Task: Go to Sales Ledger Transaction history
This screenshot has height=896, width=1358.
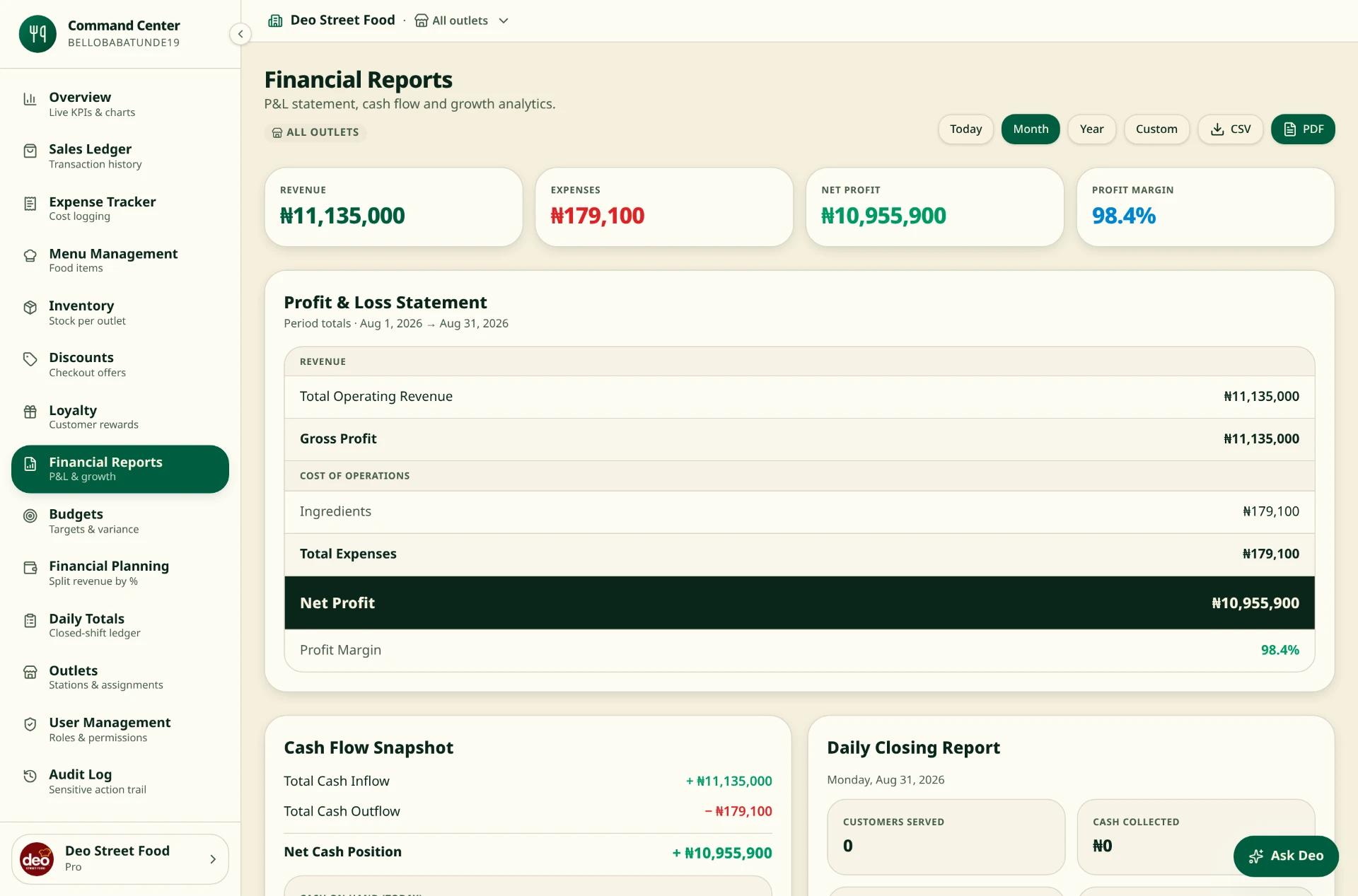Action: tap(120, 156)
